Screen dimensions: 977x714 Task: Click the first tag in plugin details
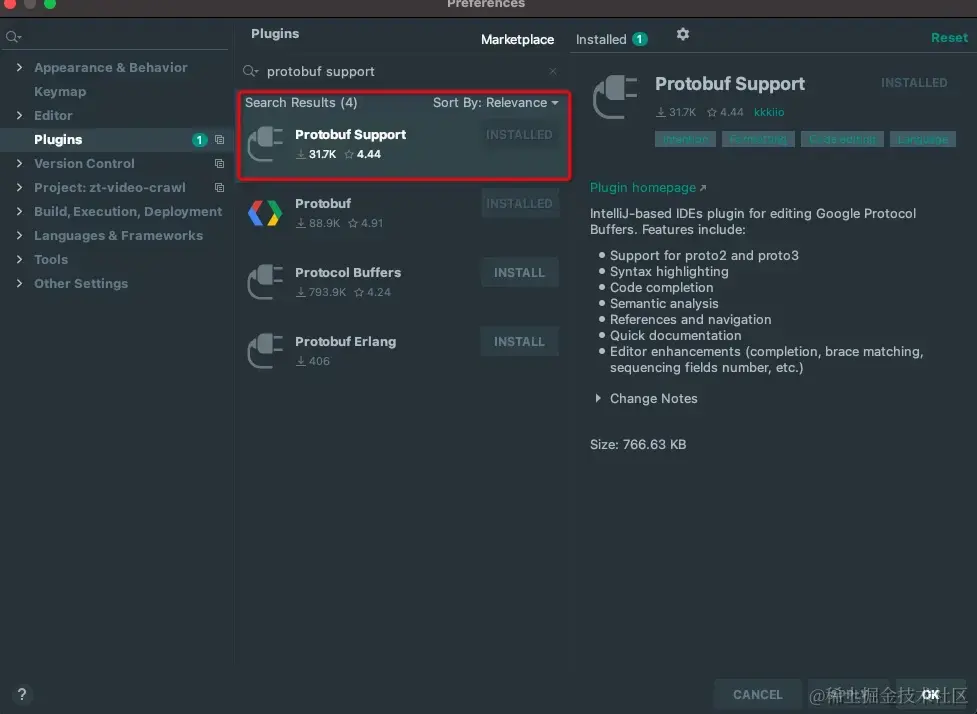pyautogui.click(x=685, y=139)
